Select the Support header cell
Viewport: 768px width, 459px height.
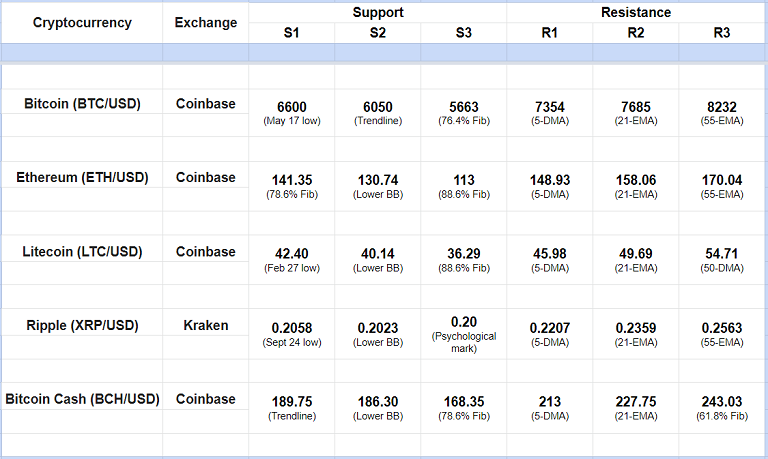(x=378, y=13)
